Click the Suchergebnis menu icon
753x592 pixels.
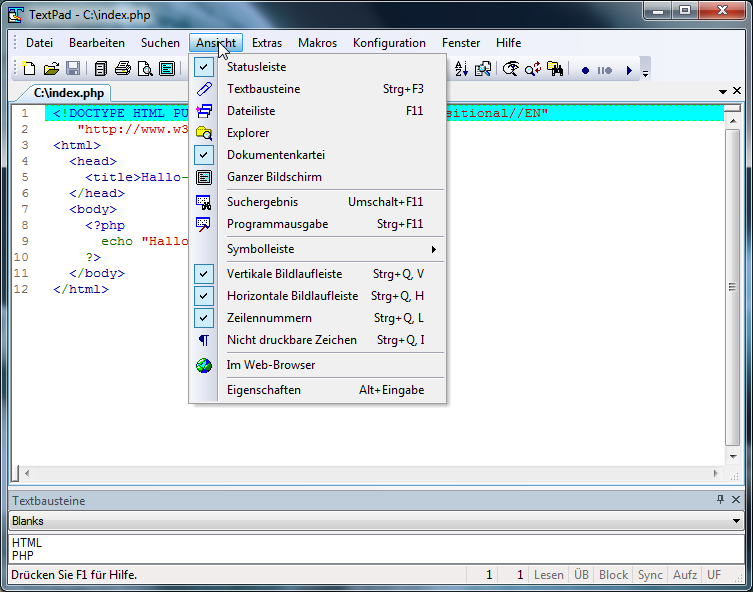204,202
